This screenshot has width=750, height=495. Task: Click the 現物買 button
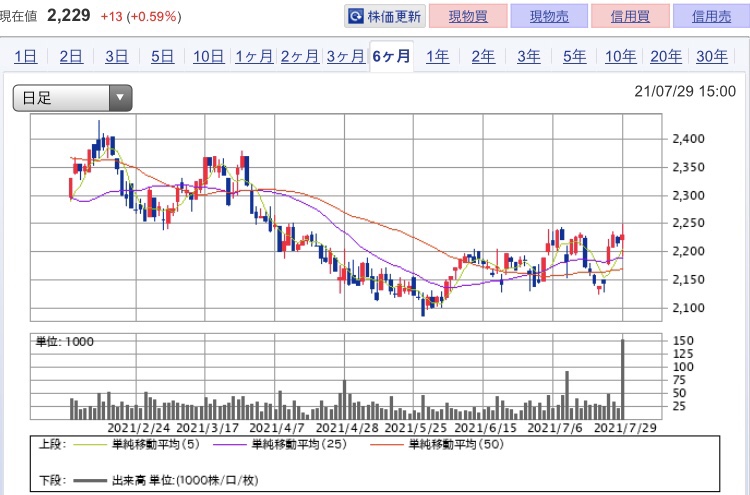point(468,16)
